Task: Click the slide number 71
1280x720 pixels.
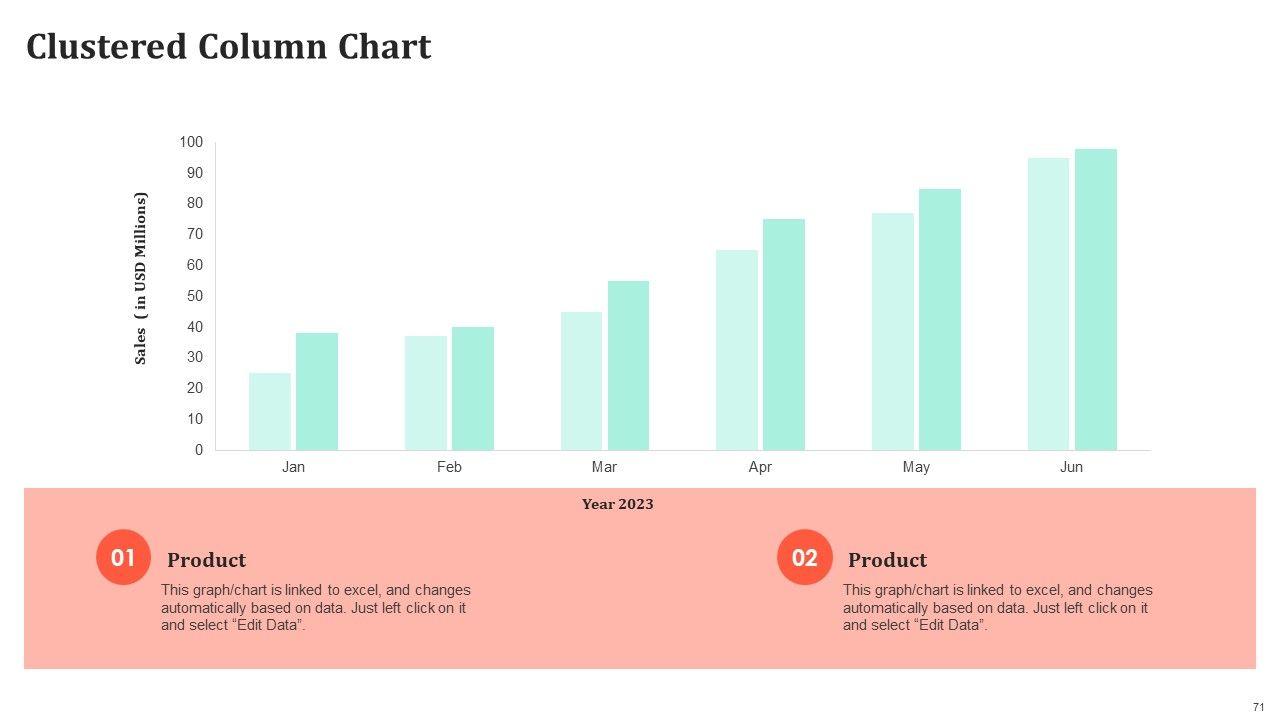Action: coord(1258,706)
